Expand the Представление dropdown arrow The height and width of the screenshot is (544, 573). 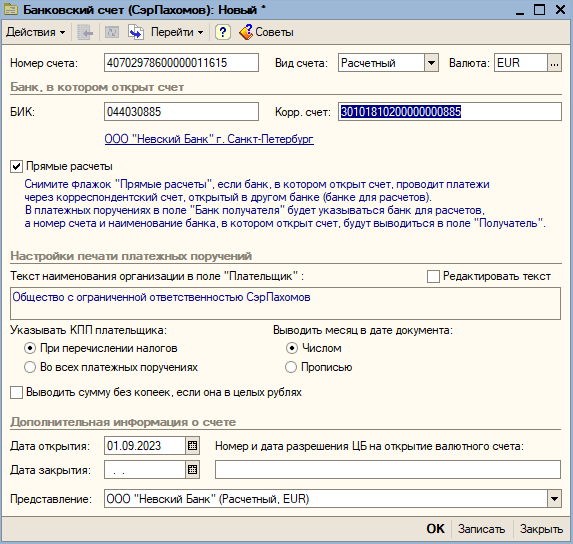point(554,499)
